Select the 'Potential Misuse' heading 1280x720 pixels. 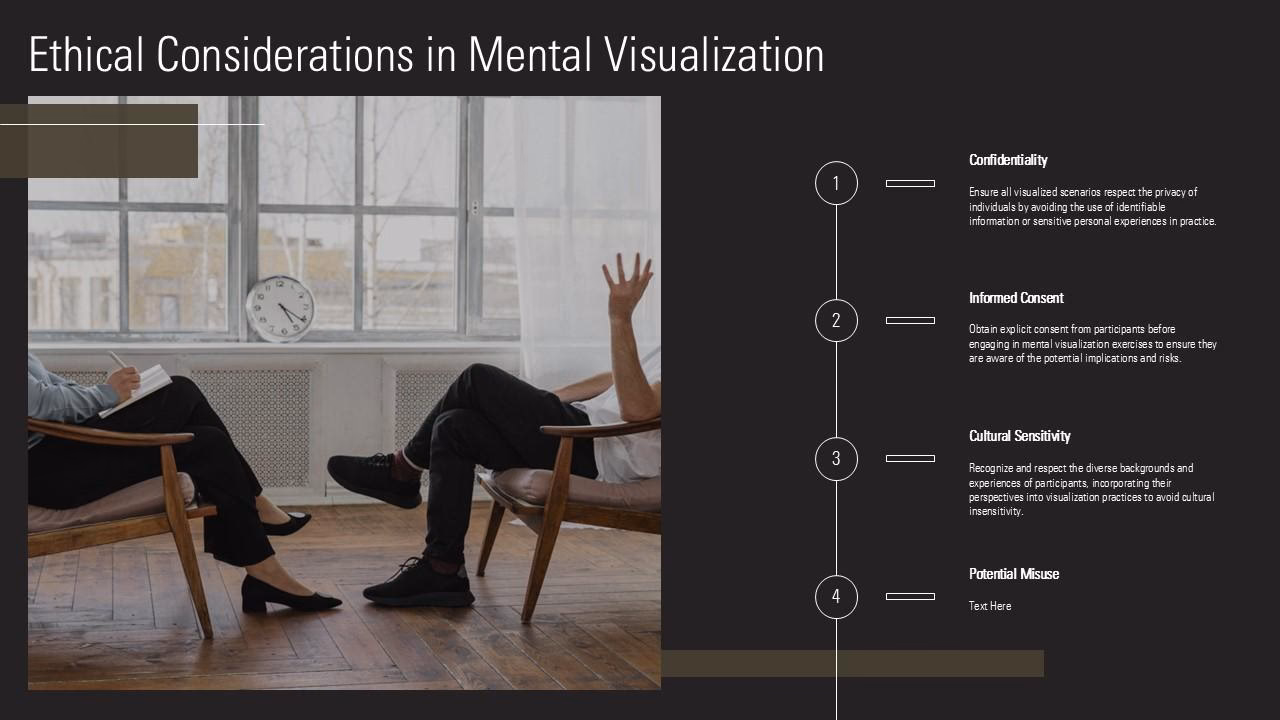point(1014,574)
